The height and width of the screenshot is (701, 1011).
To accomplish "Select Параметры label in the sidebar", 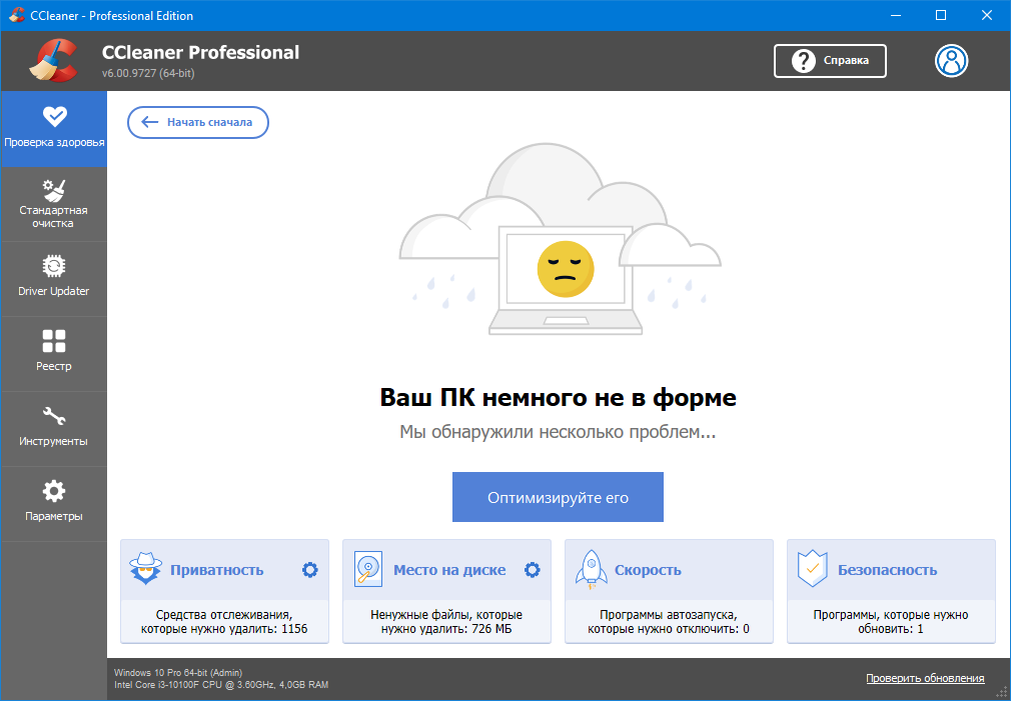I will [x=54, y=517].
